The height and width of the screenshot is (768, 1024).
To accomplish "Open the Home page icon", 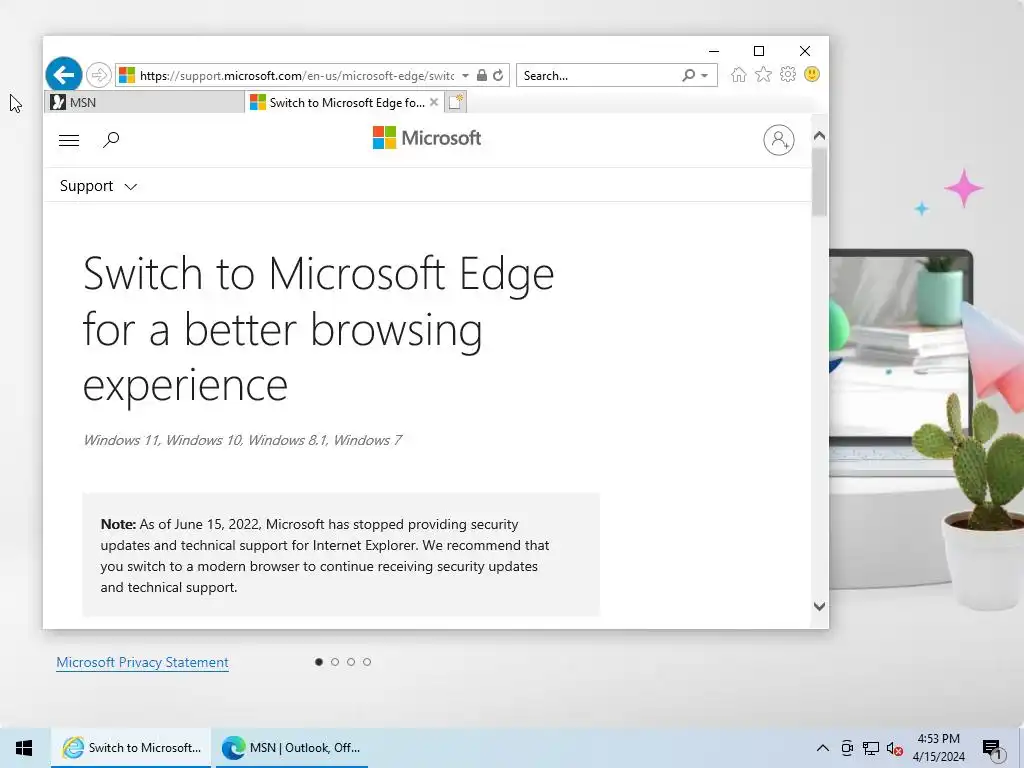I will (x=738, y=74).
